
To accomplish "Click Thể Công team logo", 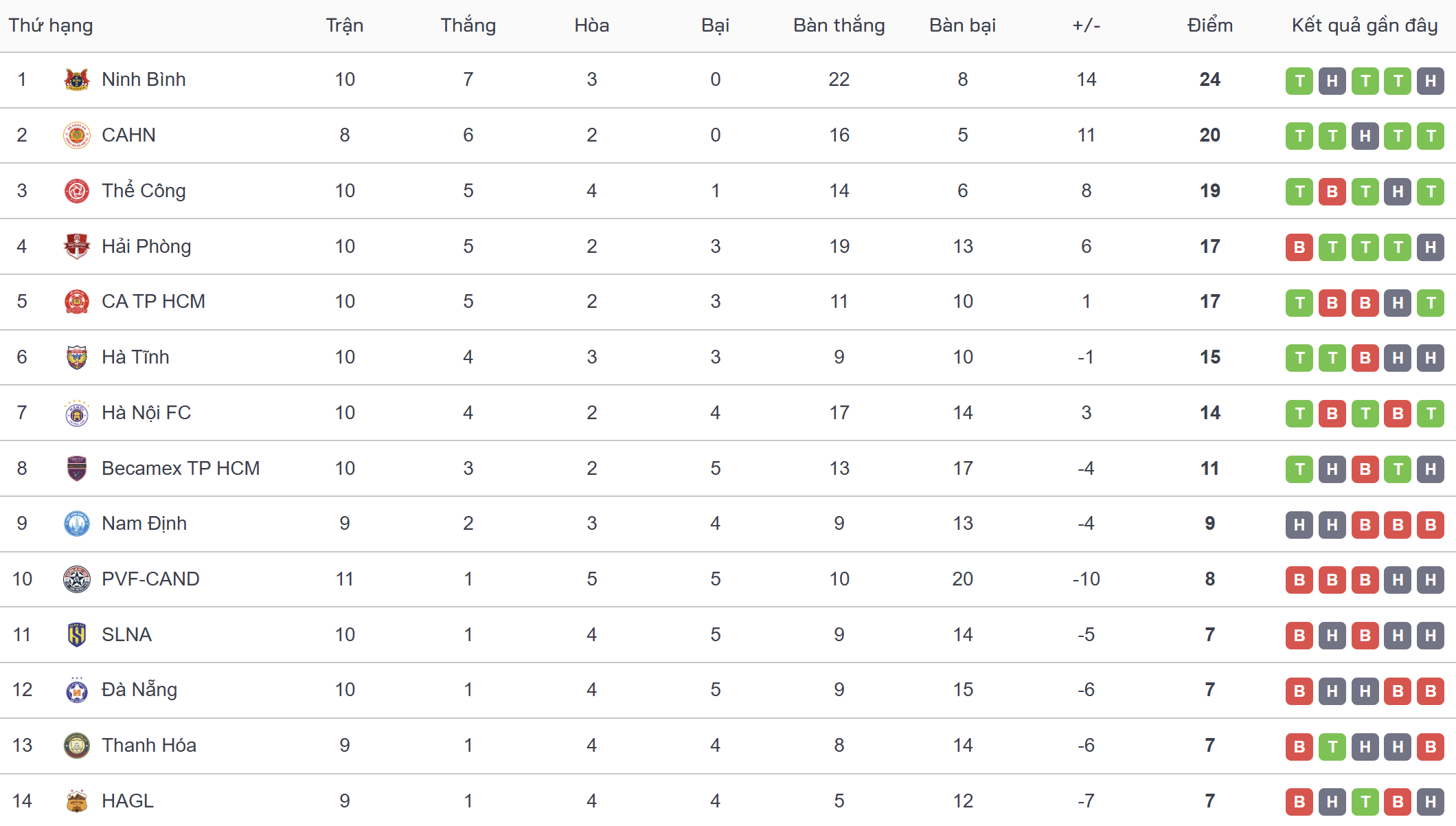I will pos(76,191).
